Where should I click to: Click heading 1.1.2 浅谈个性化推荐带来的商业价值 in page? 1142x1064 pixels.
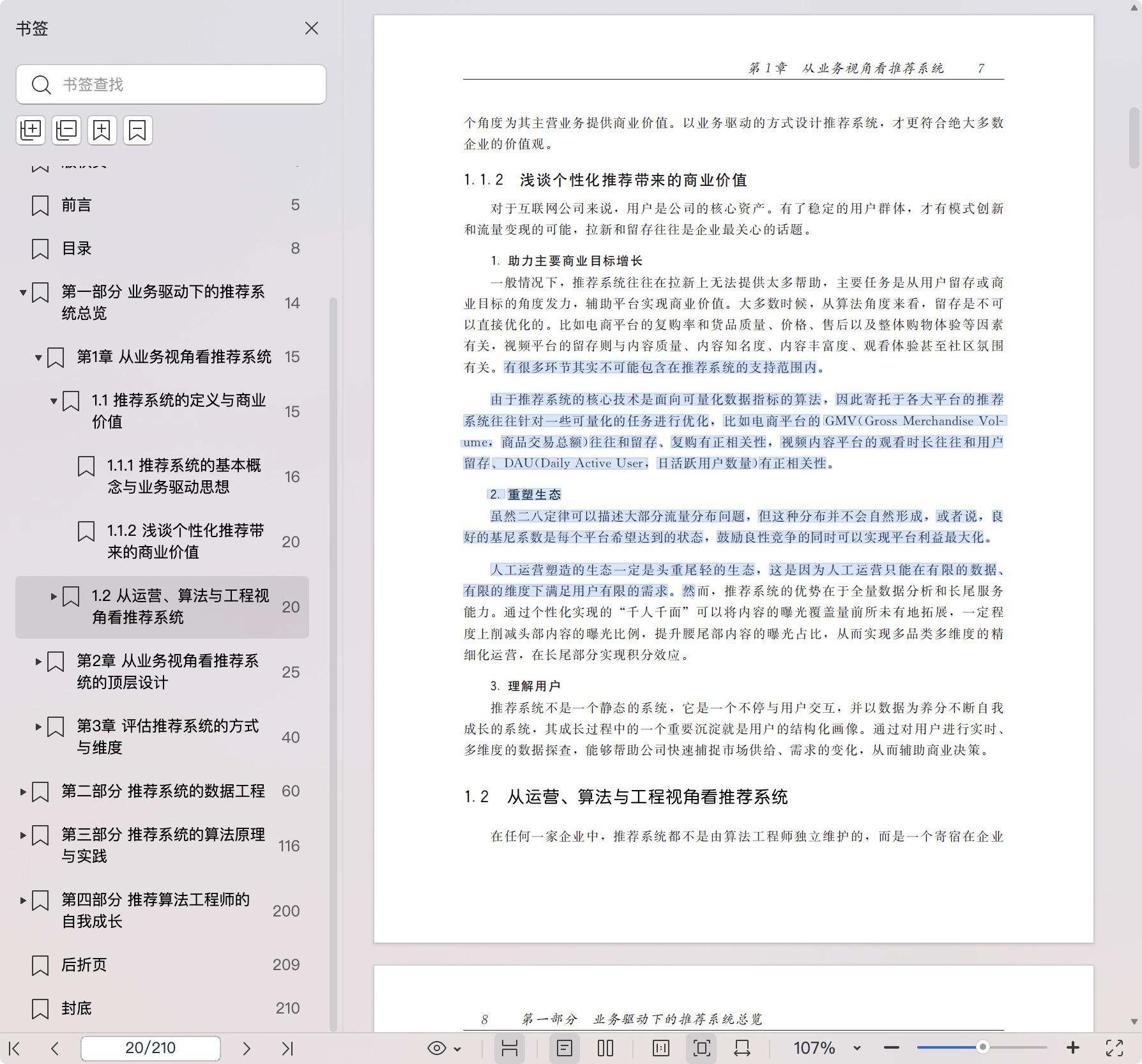click(x=605, y=180)
